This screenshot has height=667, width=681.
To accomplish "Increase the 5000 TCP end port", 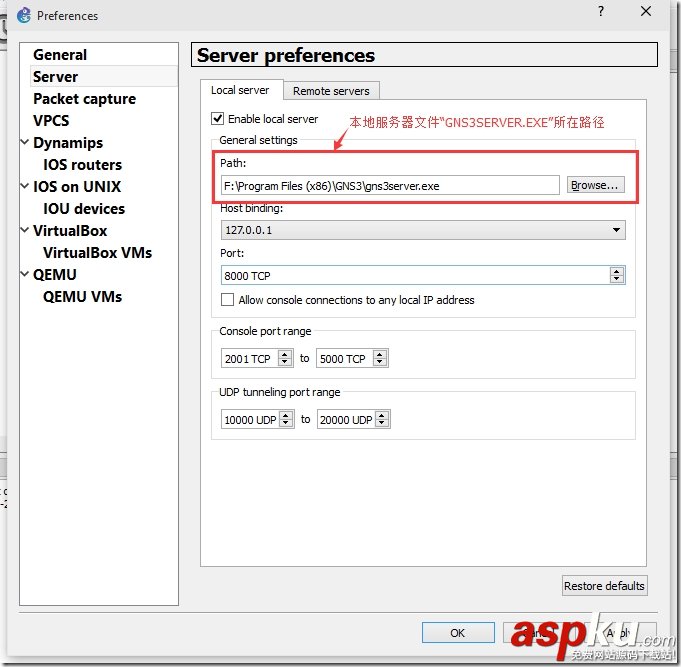I will point(380,354).
